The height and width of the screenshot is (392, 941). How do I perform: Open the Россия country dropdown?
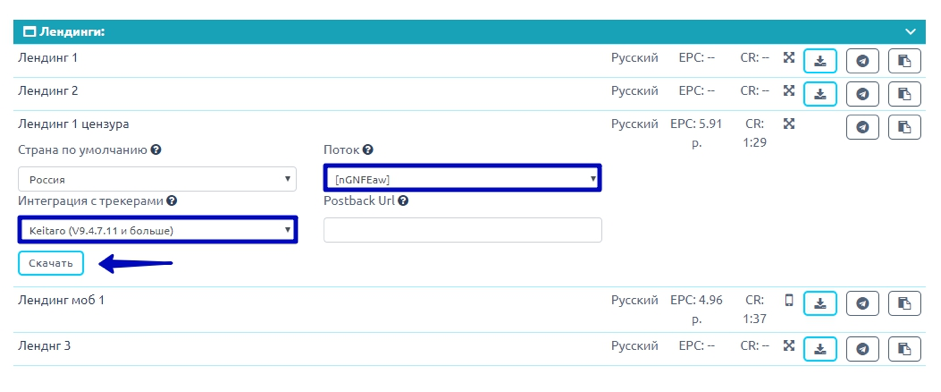coord(157,179)
